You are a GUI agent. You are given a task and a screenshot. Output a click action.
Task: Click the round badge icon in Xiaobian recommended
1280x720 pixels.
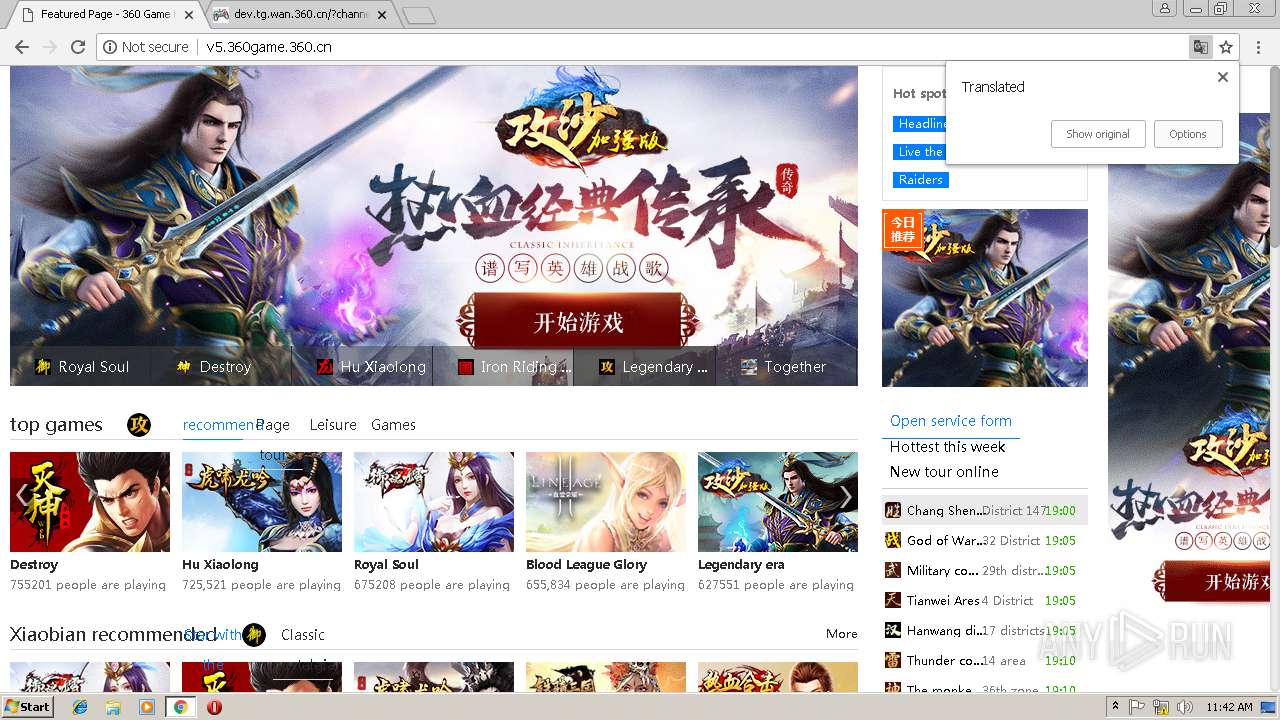254,635
